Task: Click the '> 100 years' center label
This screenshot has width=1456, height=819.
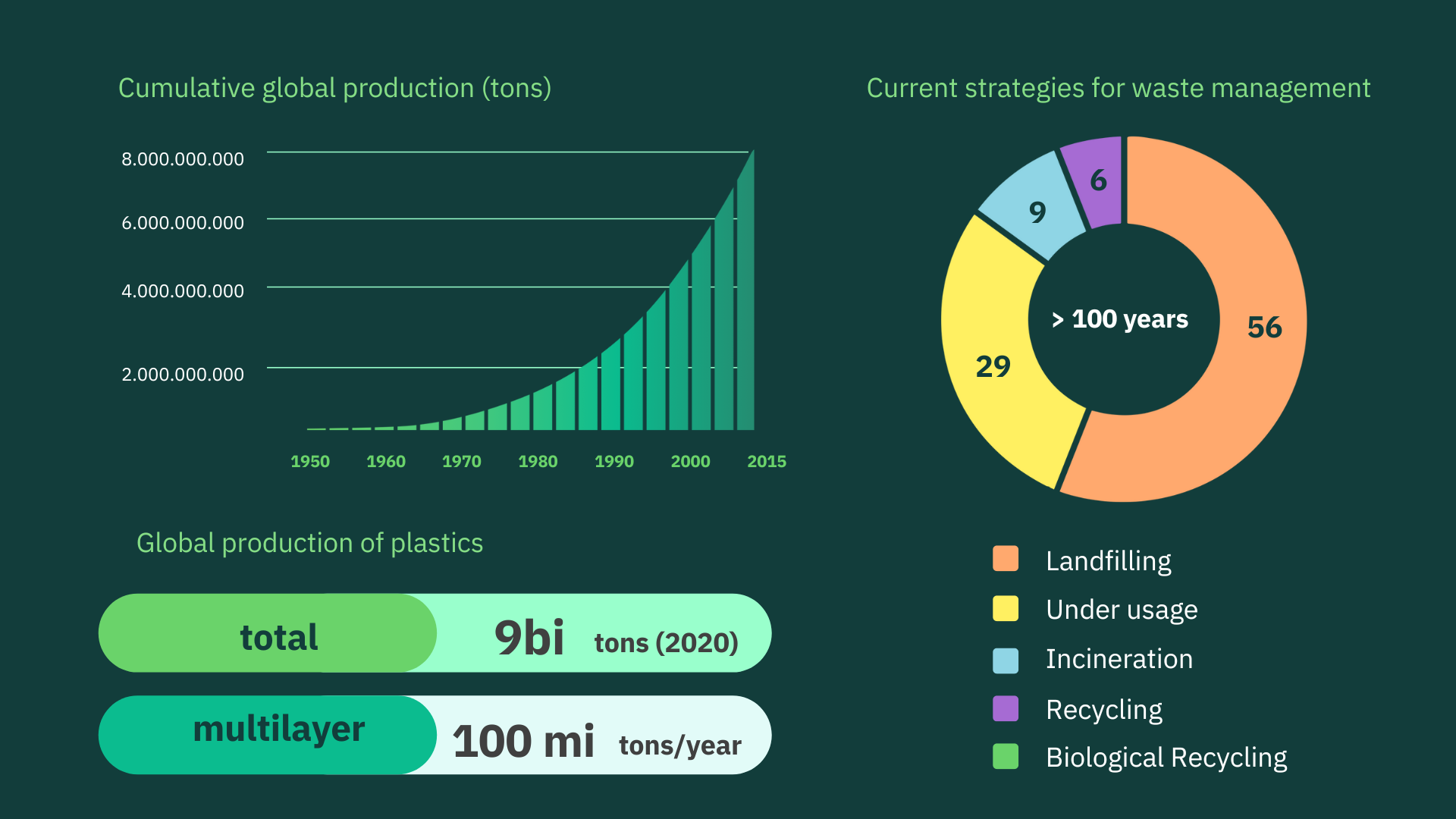Action: coord(1121,319)
